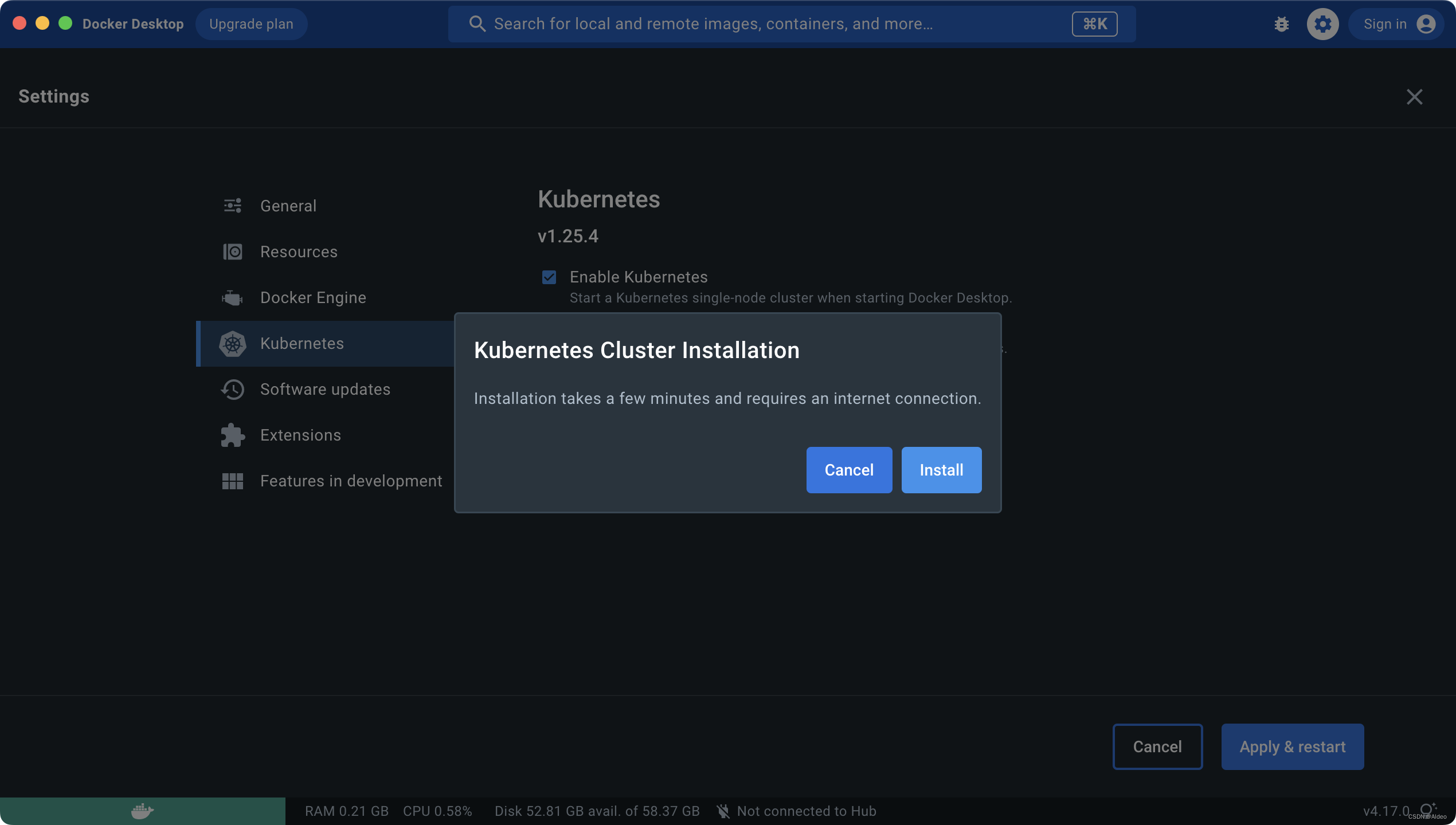The image size is (1456, 825).
Task: Click the yellow macOS minimize button
Action: [42, 23]
